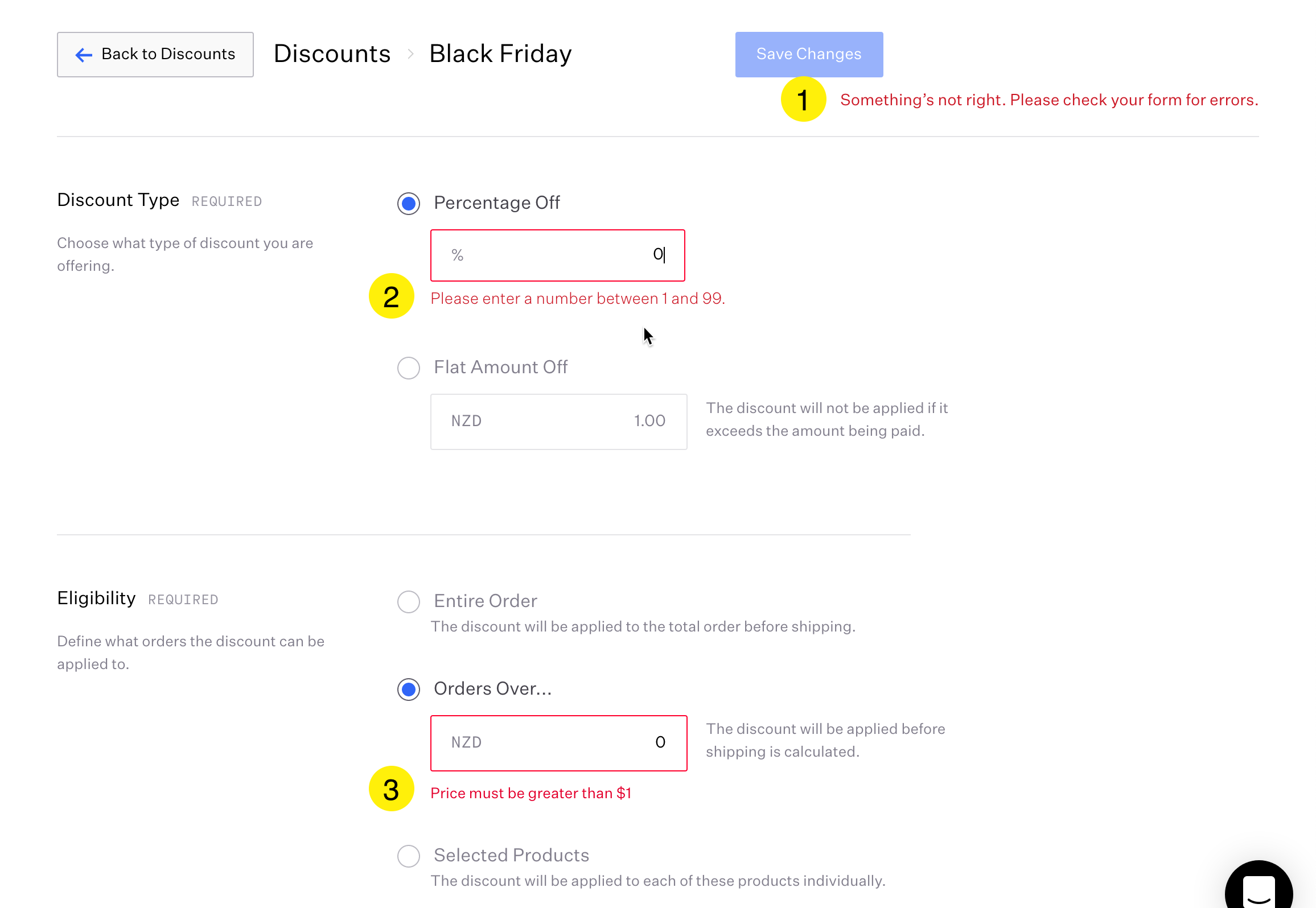Click the 'exceeds the amount being paid' note
The image size is (1316, 908).
pyautogui.click(x=827, y=419)
